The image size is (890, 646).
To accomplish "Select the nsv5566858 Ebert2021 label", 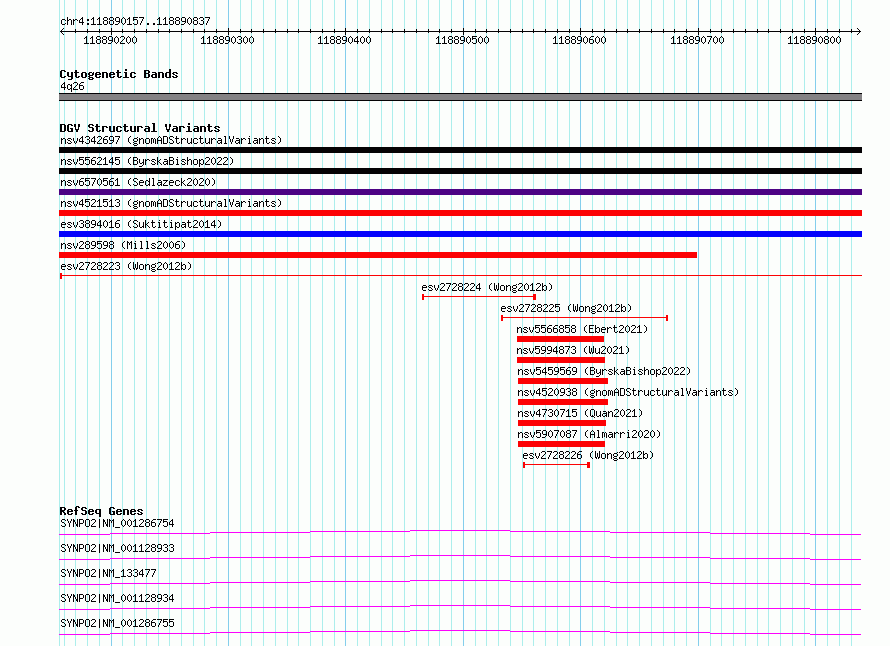I will (582, 329).
